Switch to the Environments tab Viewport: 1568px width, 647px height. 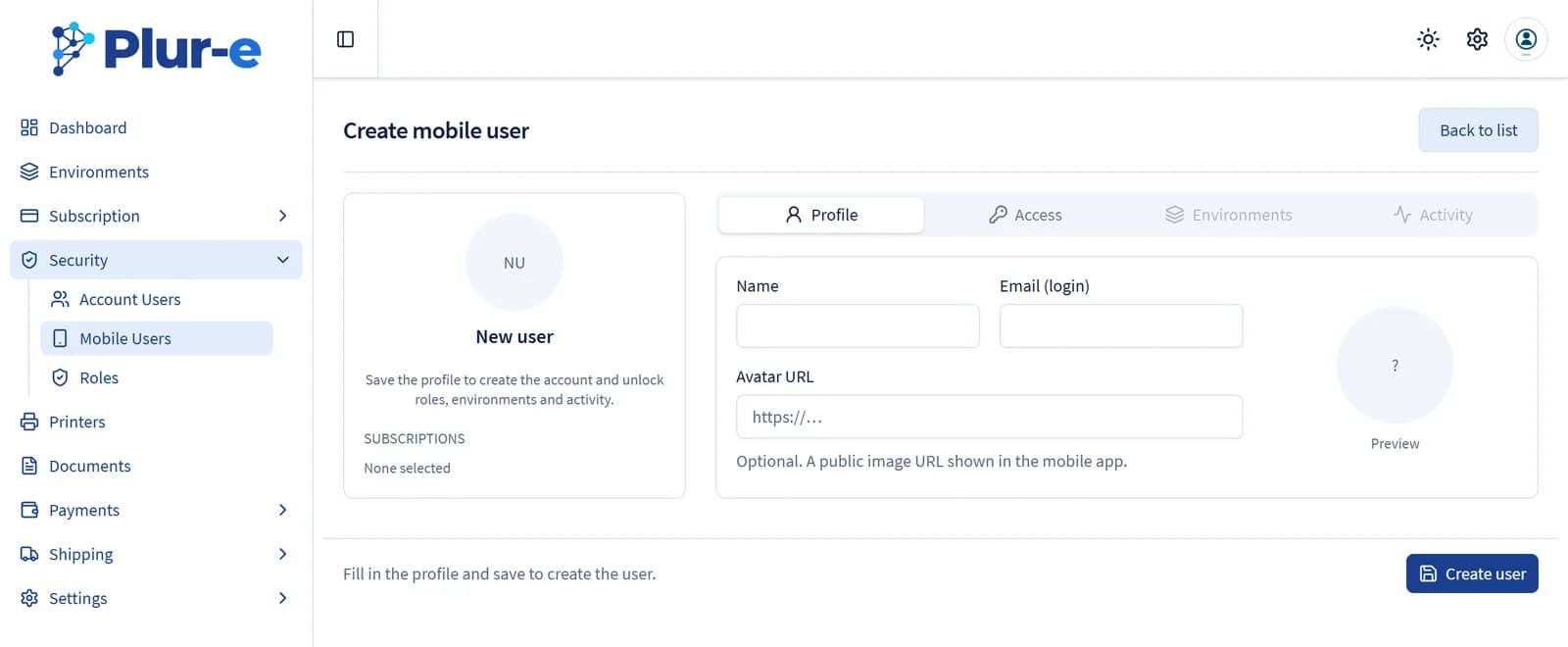click(x=1229, y=215)
